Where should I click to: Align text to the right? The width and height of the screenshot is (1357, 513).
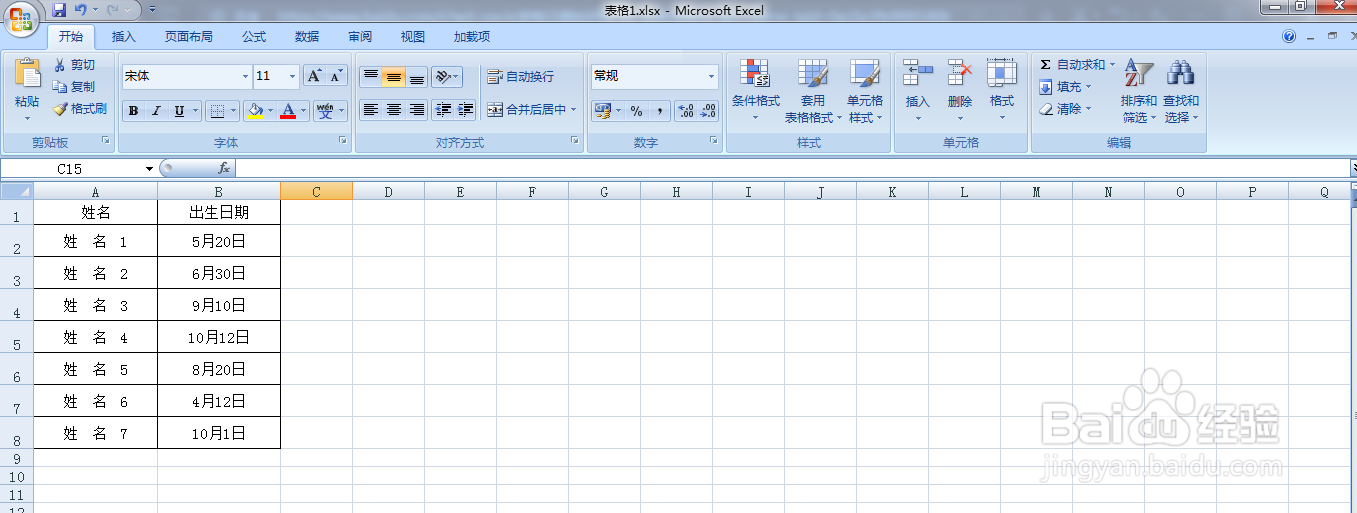[x=417, y=110]
